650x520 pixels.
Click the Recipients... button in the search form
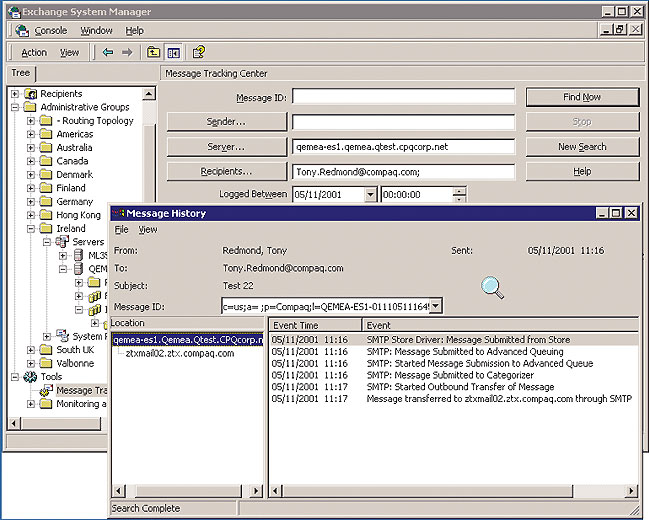[x=226, y=172]
